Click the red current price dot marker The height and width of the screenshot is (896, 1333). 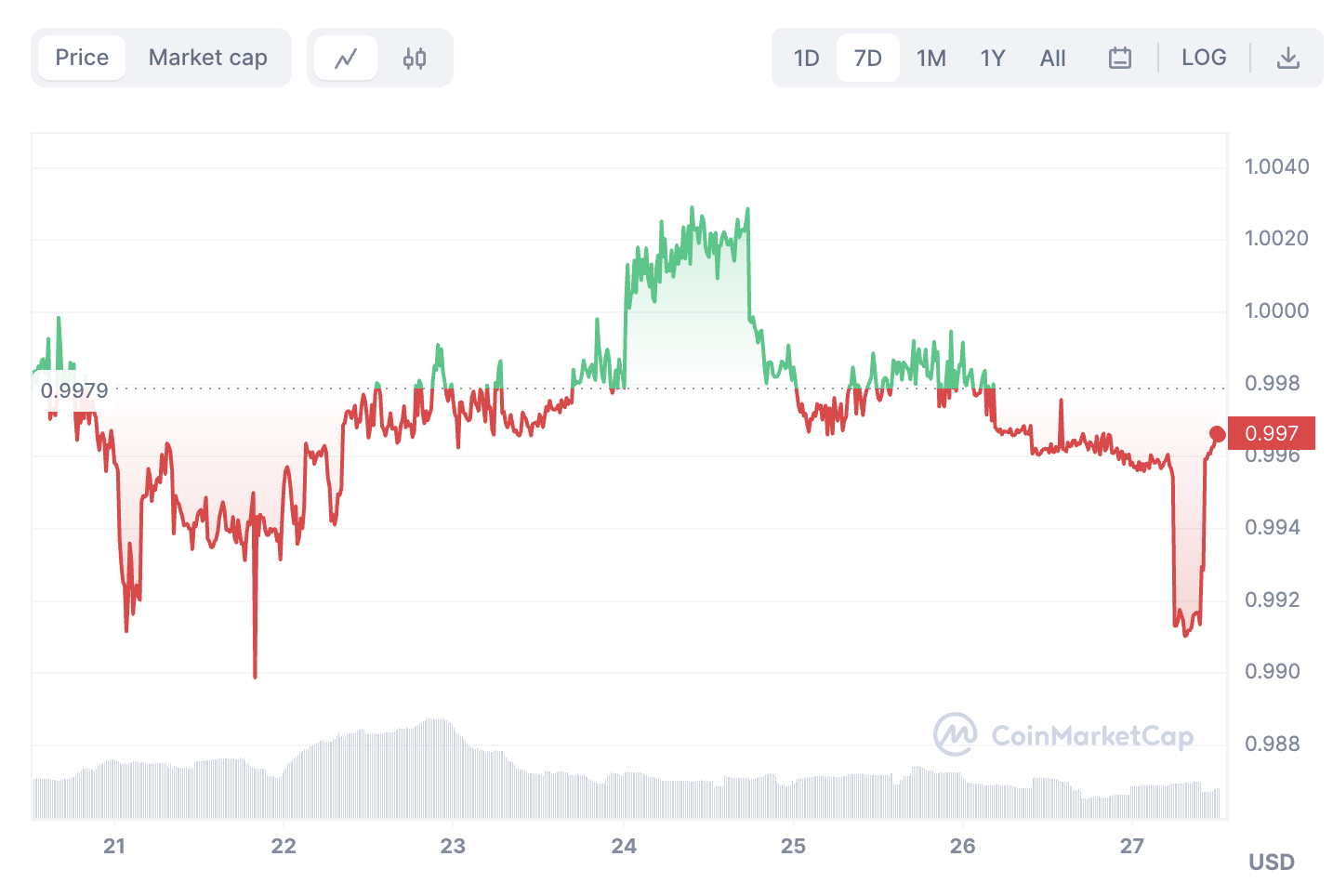click(x=1218, y=432)
